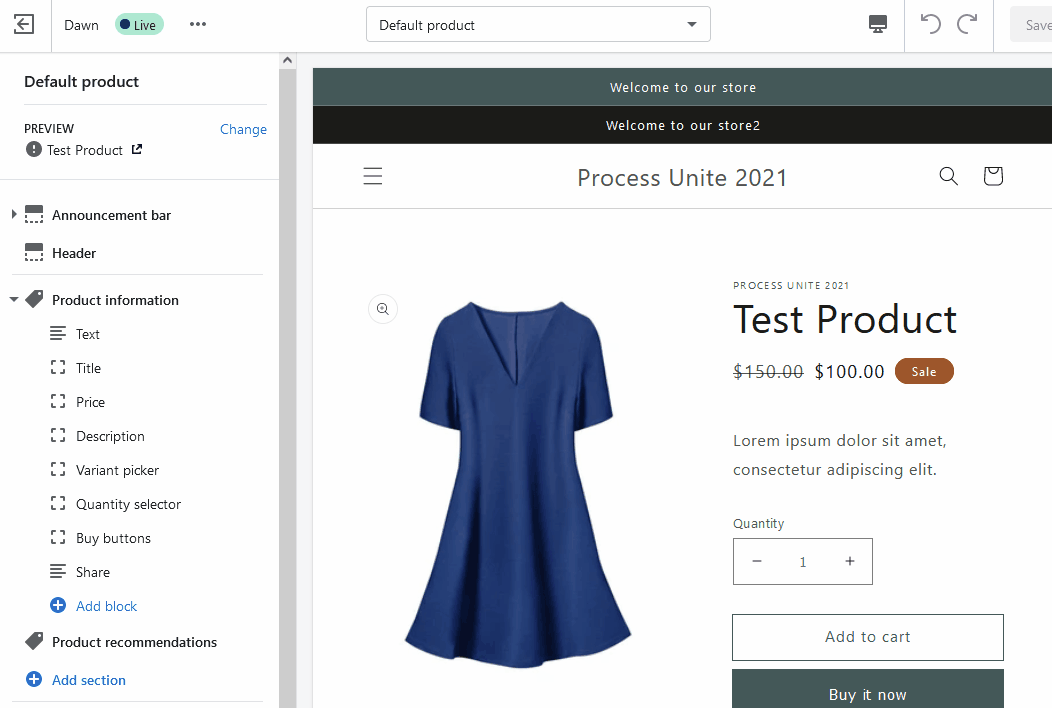Screen dimensions: 1052x708
Task: Click the Product information tag icon
Action: (x=34, y=299)
